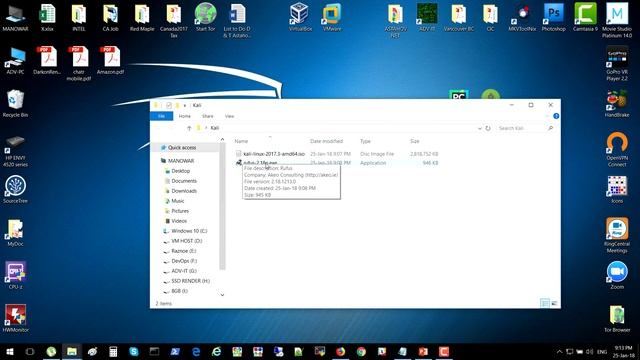Select the Photoshop desktop icon
This screenshot has width=640, height=360.
click(x=553, y=17)
